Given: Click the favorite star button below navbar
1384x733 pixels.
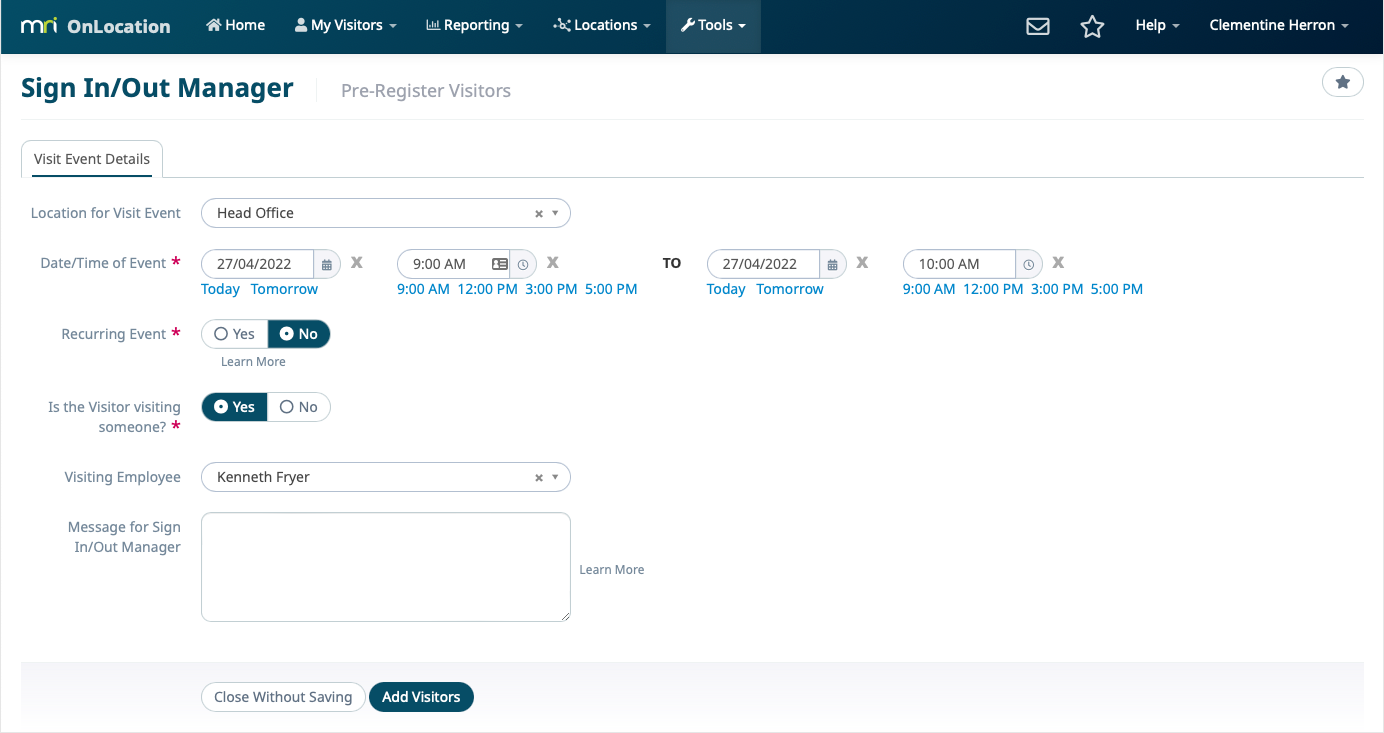Looking at the screenshot, I should click(x=1343, y=82).
